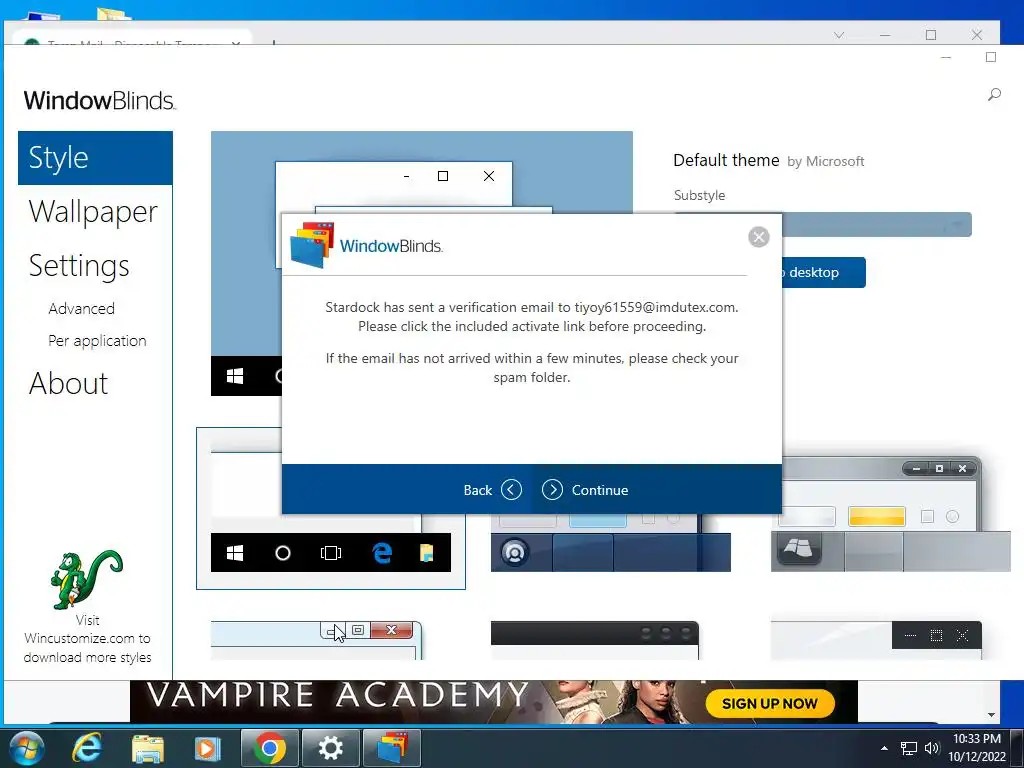Click the SIGN UP NOW ad button
Screen dimensions: 1024x768
[x=770, y=703]
